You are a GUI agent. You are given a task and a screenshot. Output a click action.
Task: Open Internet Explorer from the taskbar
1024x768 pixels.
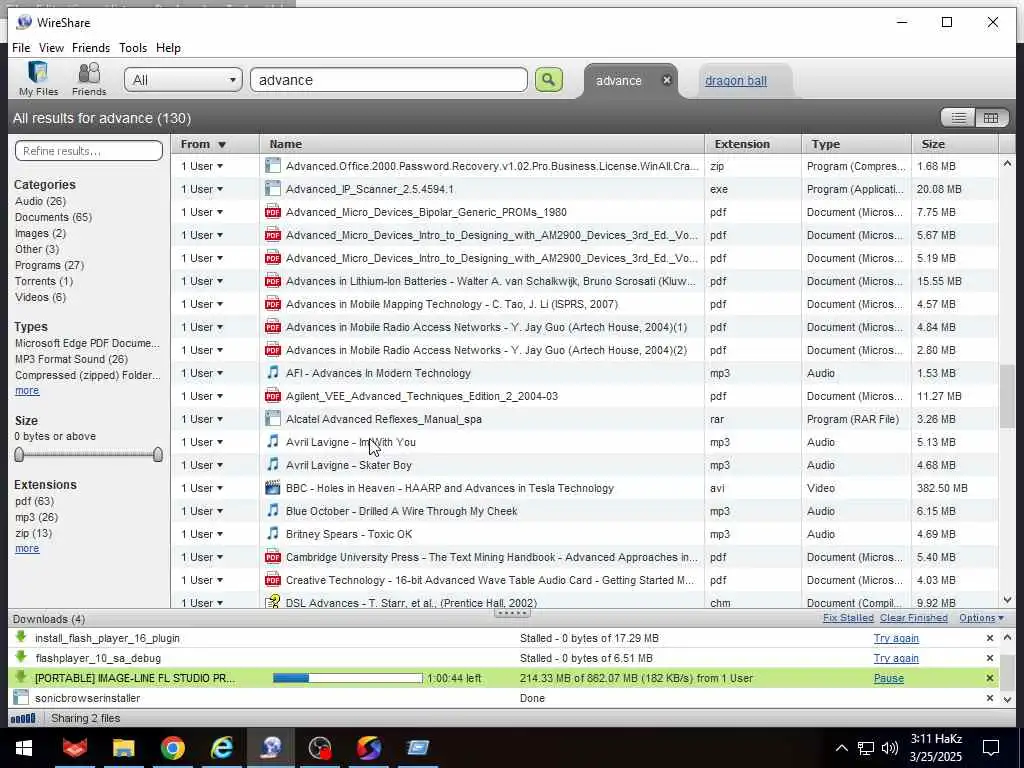(x=222, y=748)
